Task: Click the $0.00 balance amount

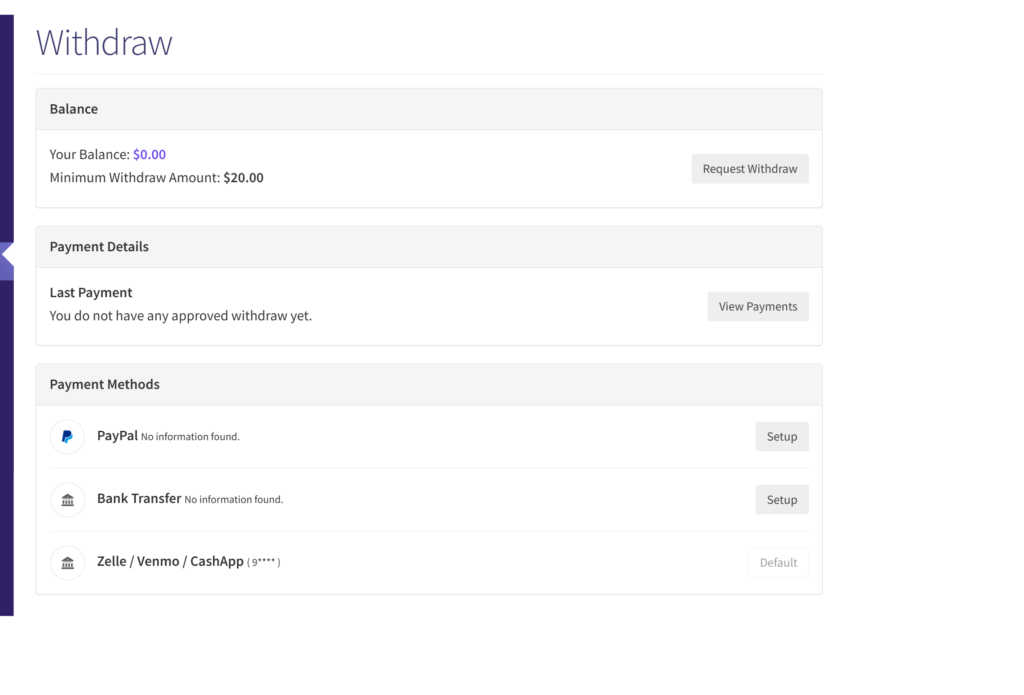Action: [150, 154]
